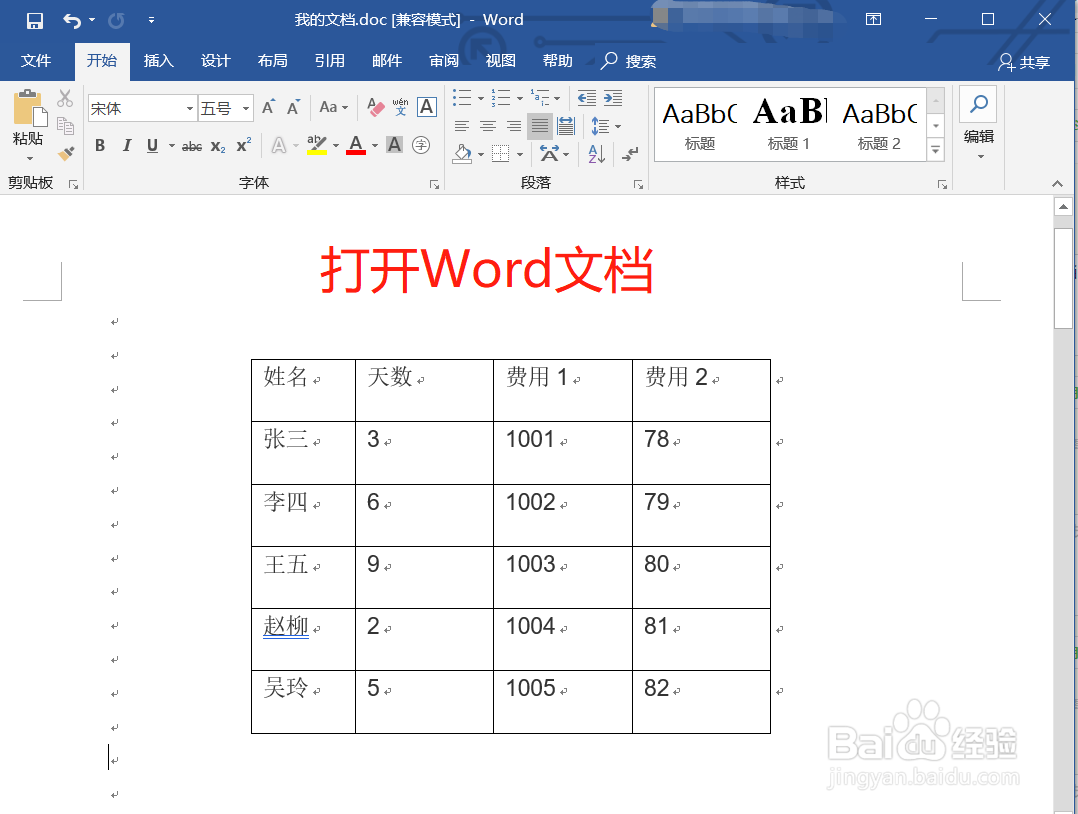
Task: Switch to the 插入 ribbon tab
Action: 158,60
